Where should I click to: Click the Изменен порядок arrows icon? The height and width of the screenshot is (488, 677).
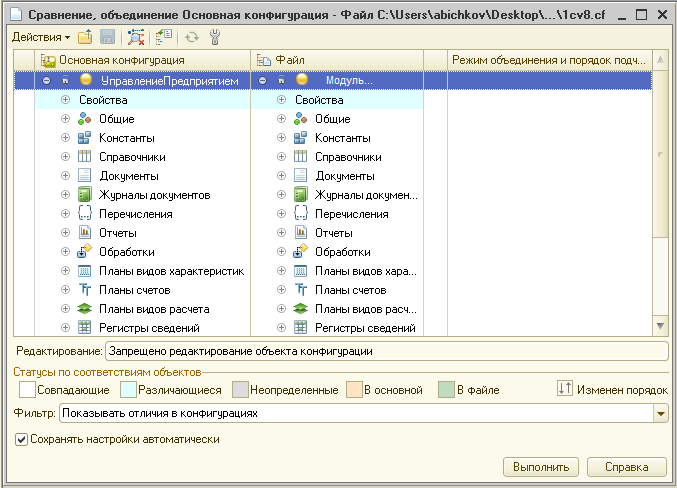pyautogui.click(x=565, y=389)
